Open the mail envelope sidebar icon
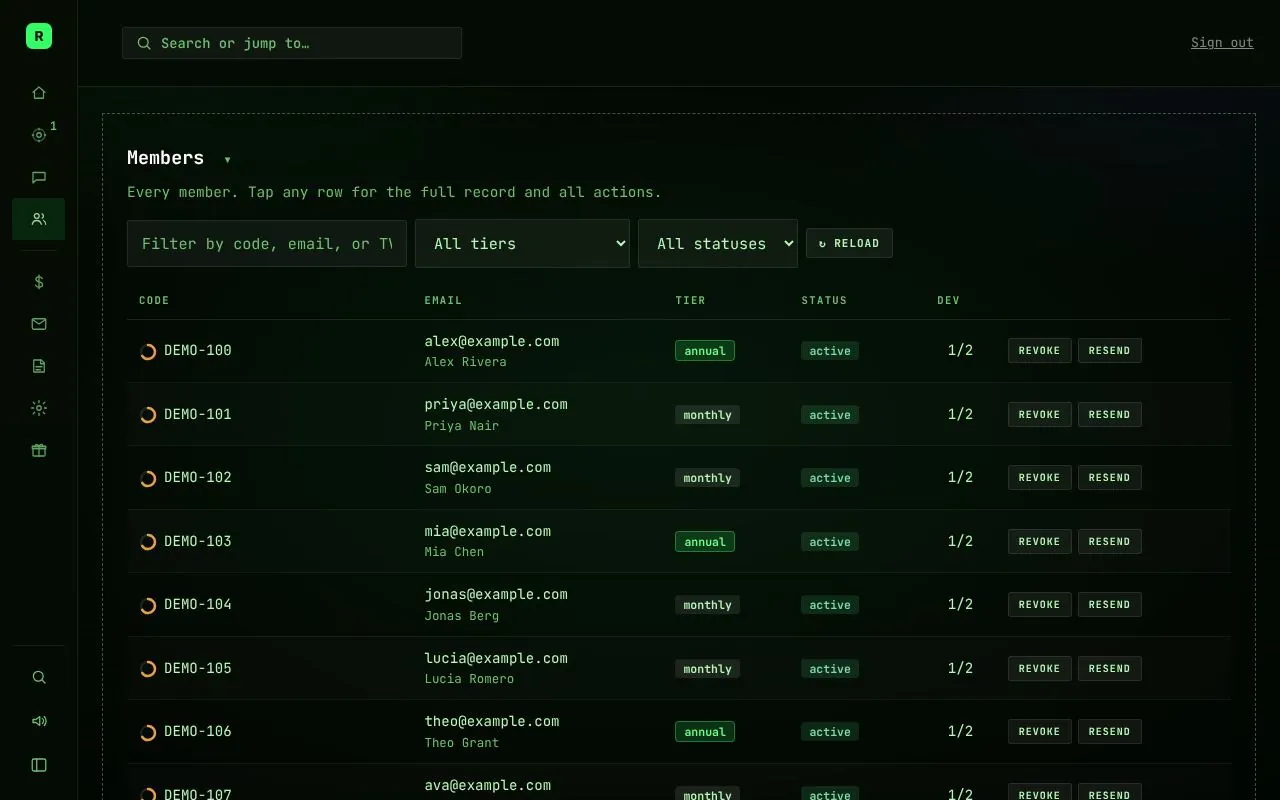 [x=39, y=324]
